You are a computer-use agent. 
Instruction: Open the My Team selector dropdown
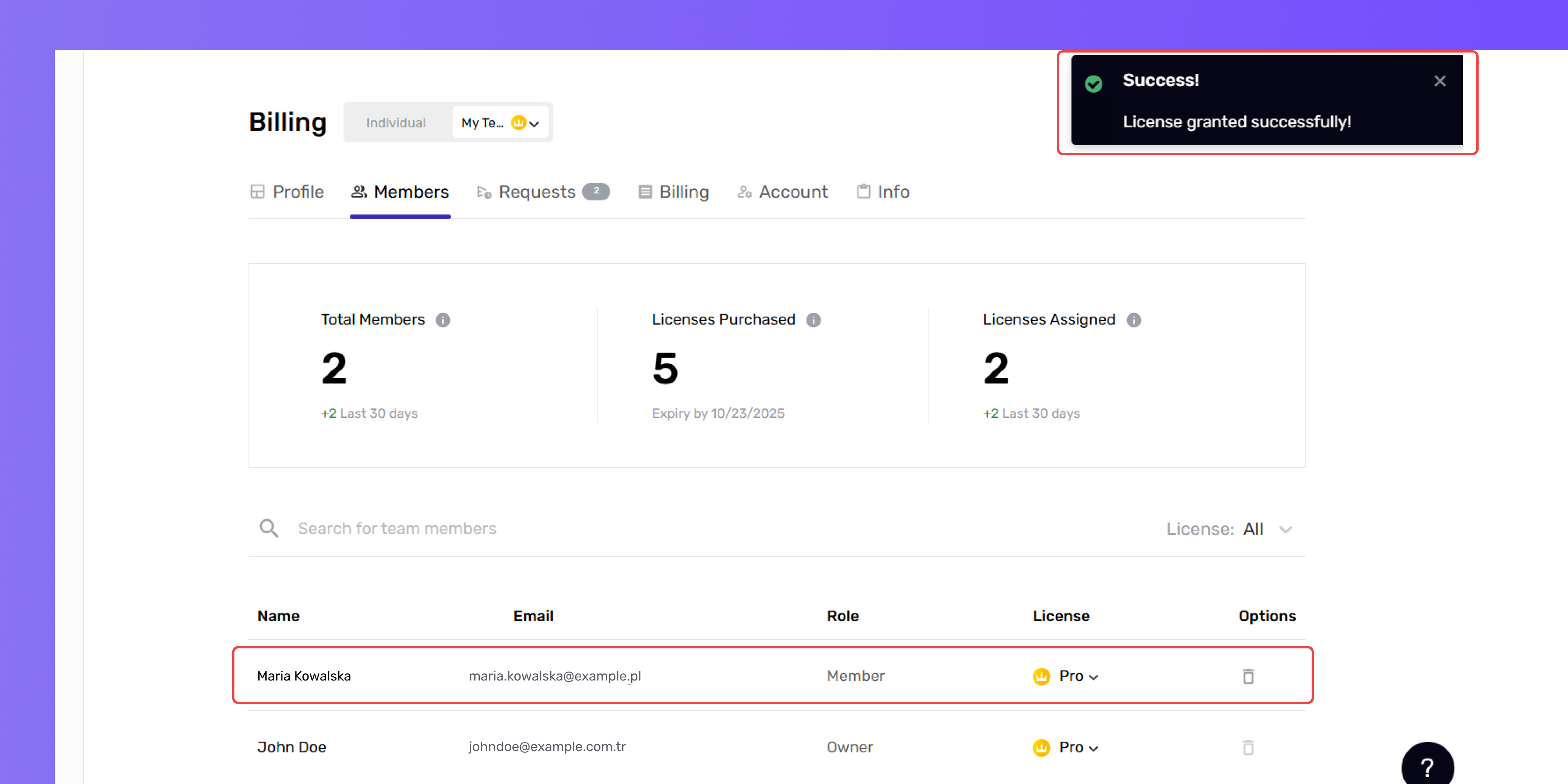coord(500,122)
